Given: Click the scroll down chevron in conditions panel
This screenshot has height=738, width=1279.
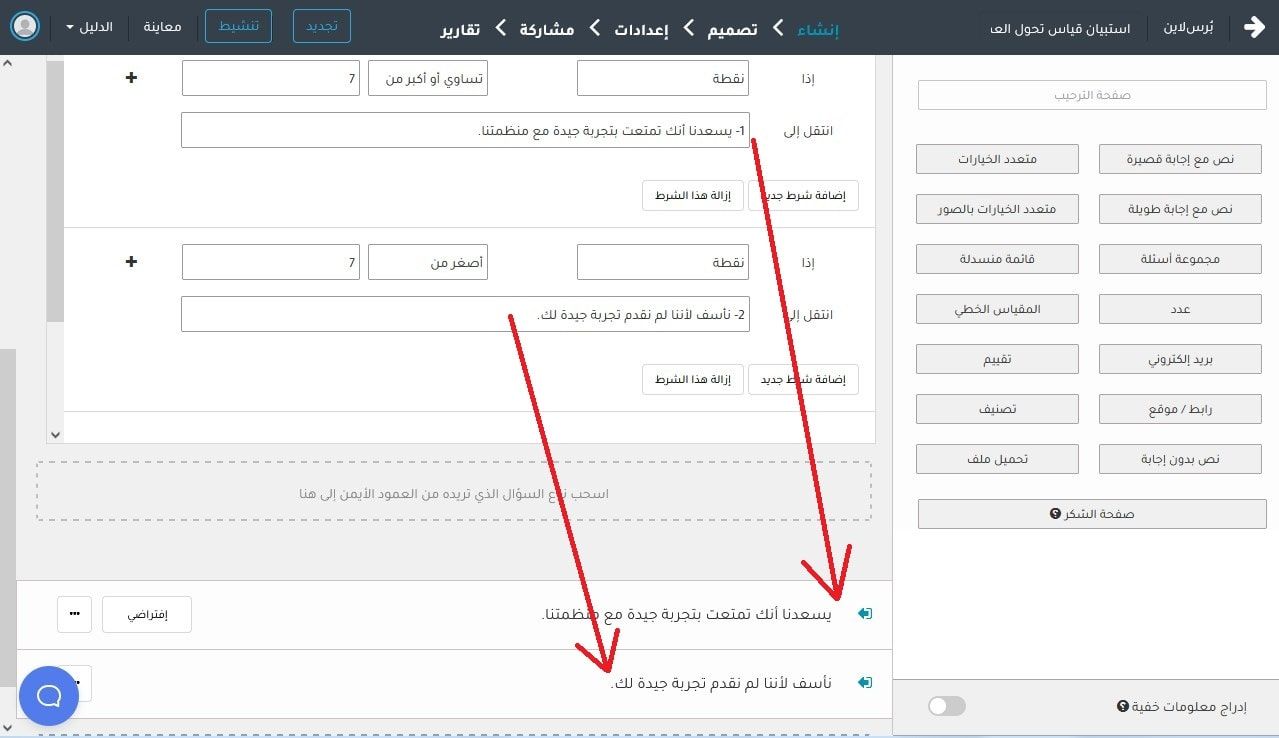Looking at the screenshot, I should coord(55,434).
